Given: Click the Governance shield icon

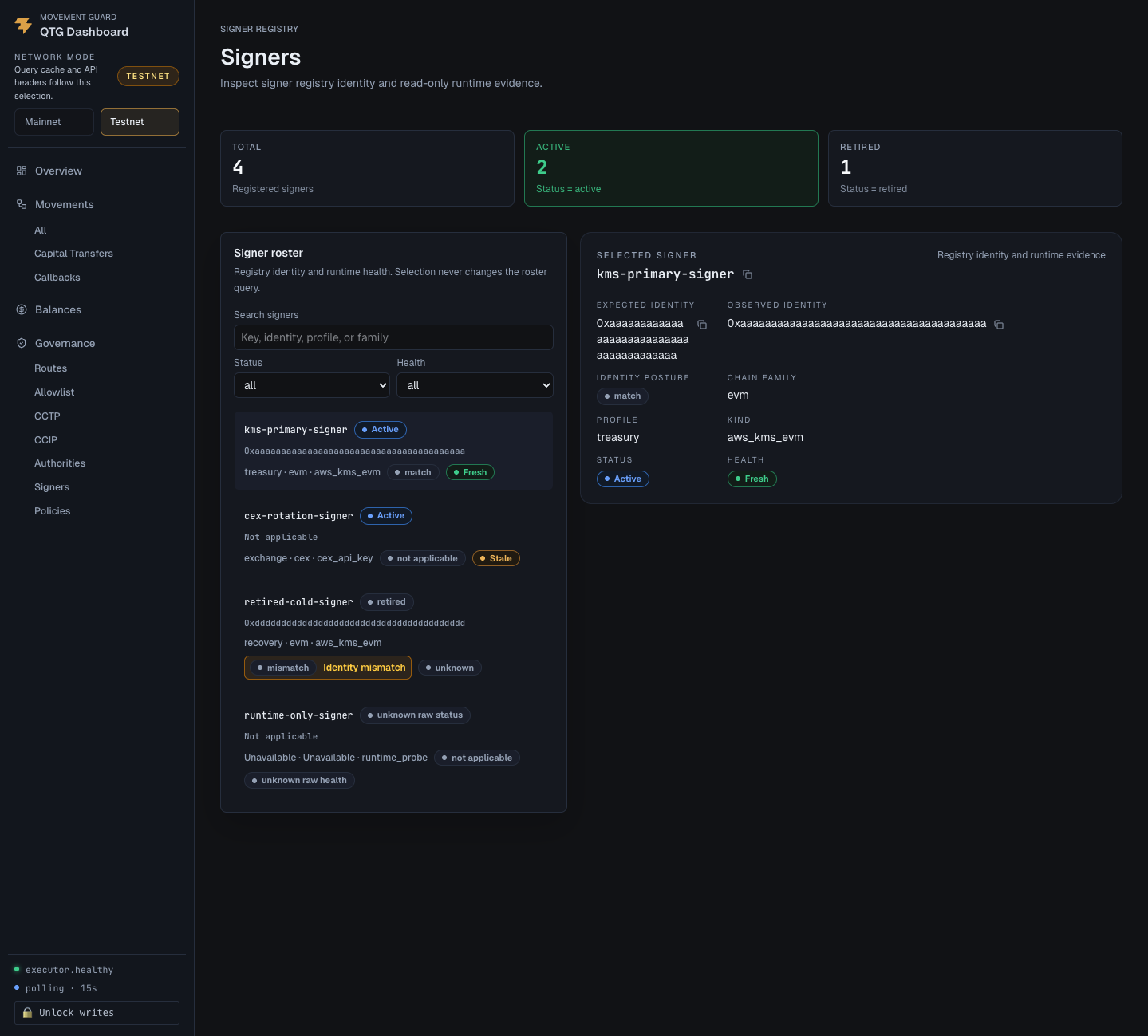Looking at the screenshot, I should tap(22, 343).
